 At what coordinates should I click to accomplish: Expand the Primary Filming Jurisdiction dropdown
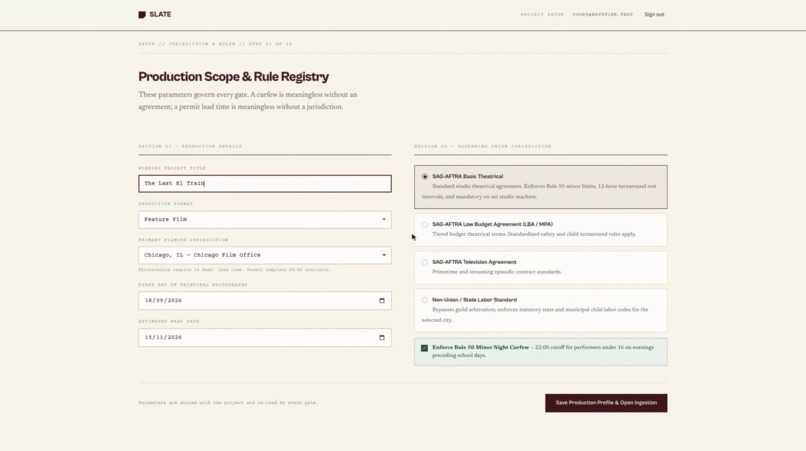tap(265, 255)
